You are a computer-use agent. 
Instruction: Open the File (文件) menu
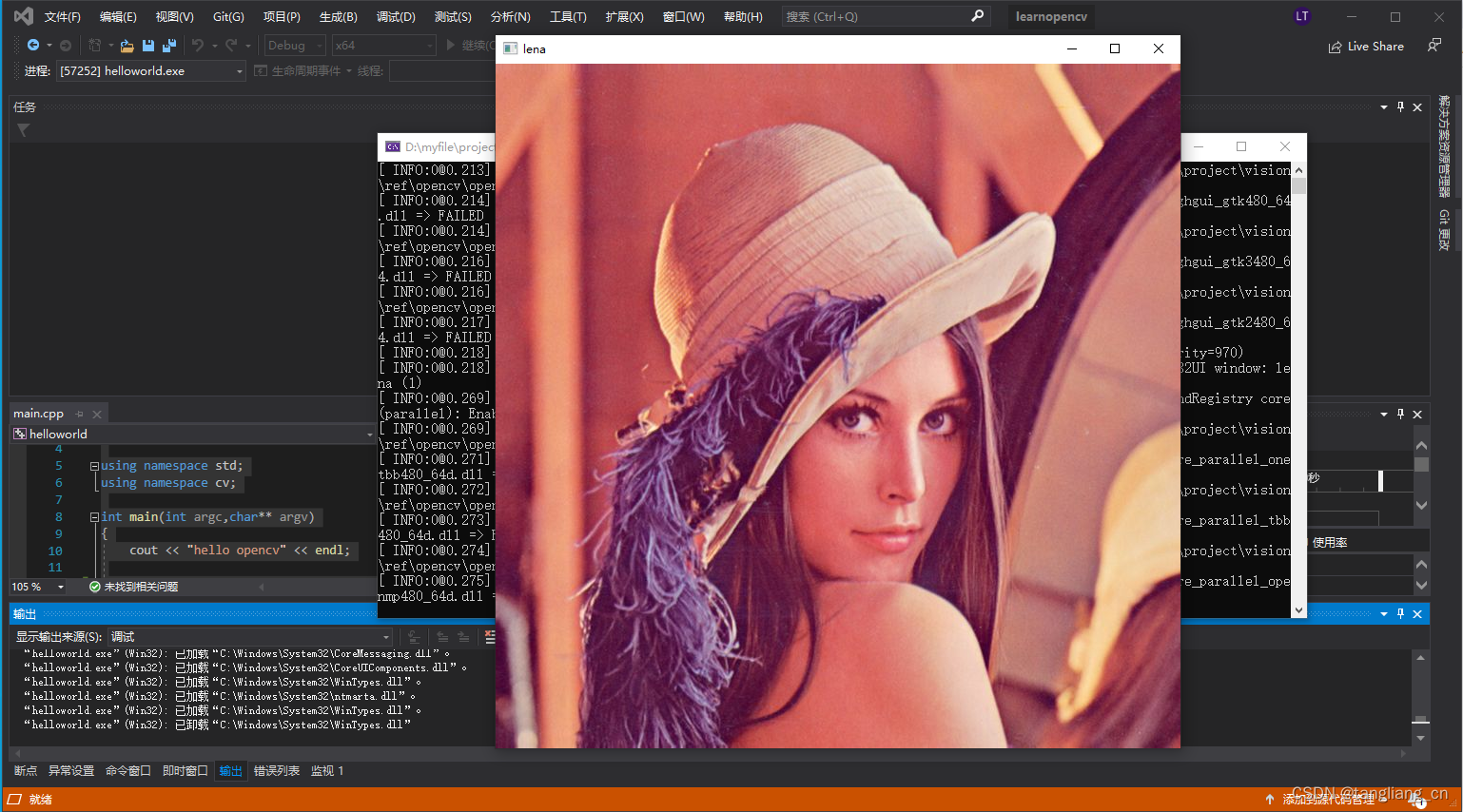pos(63,16)
